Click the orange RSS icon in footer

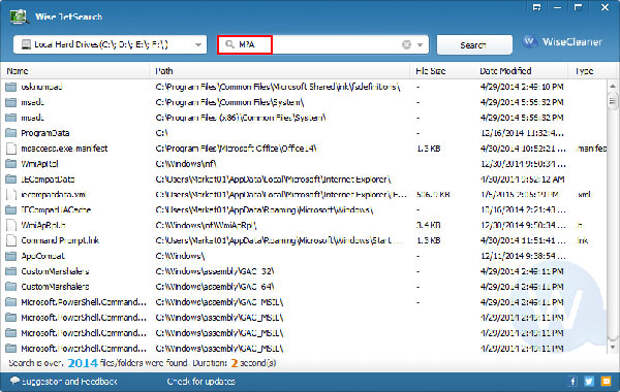pyautogui.click(x=606, y=381)
